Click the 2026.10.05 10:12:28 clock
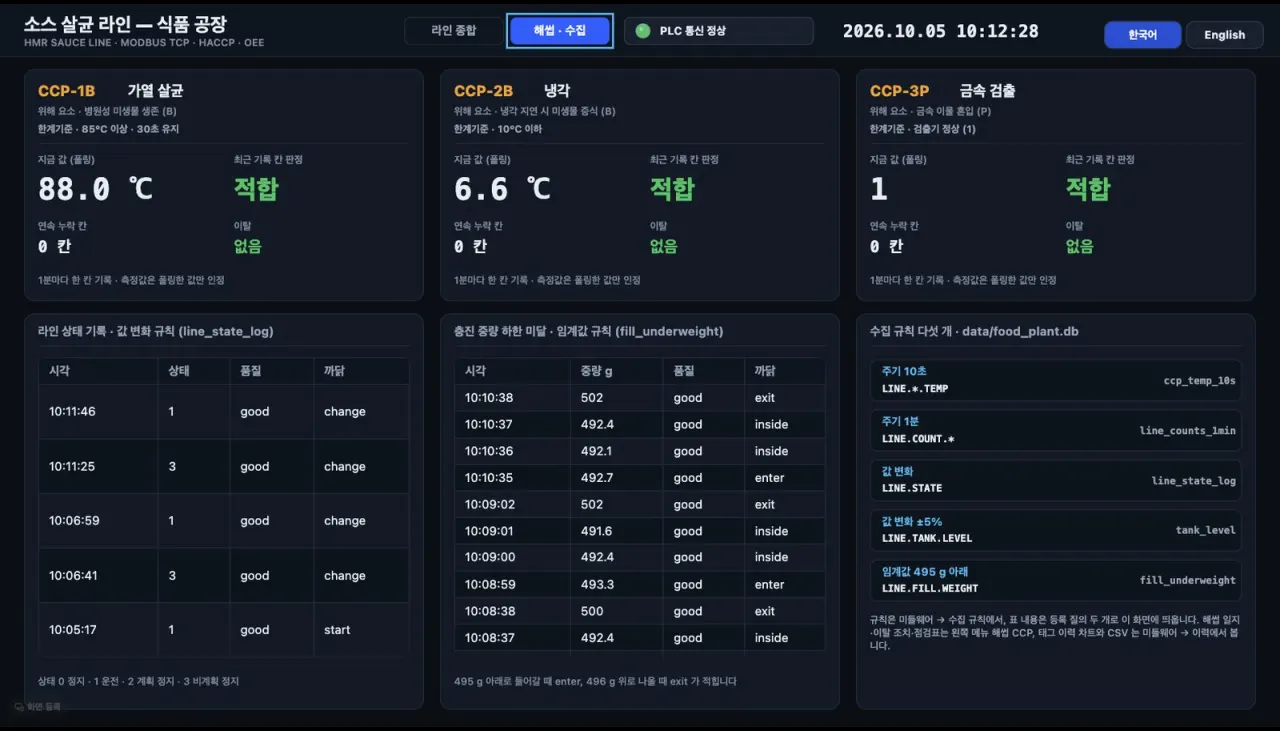The width and height of the screenshot is (1280, 731). click(x=940, y=31)
